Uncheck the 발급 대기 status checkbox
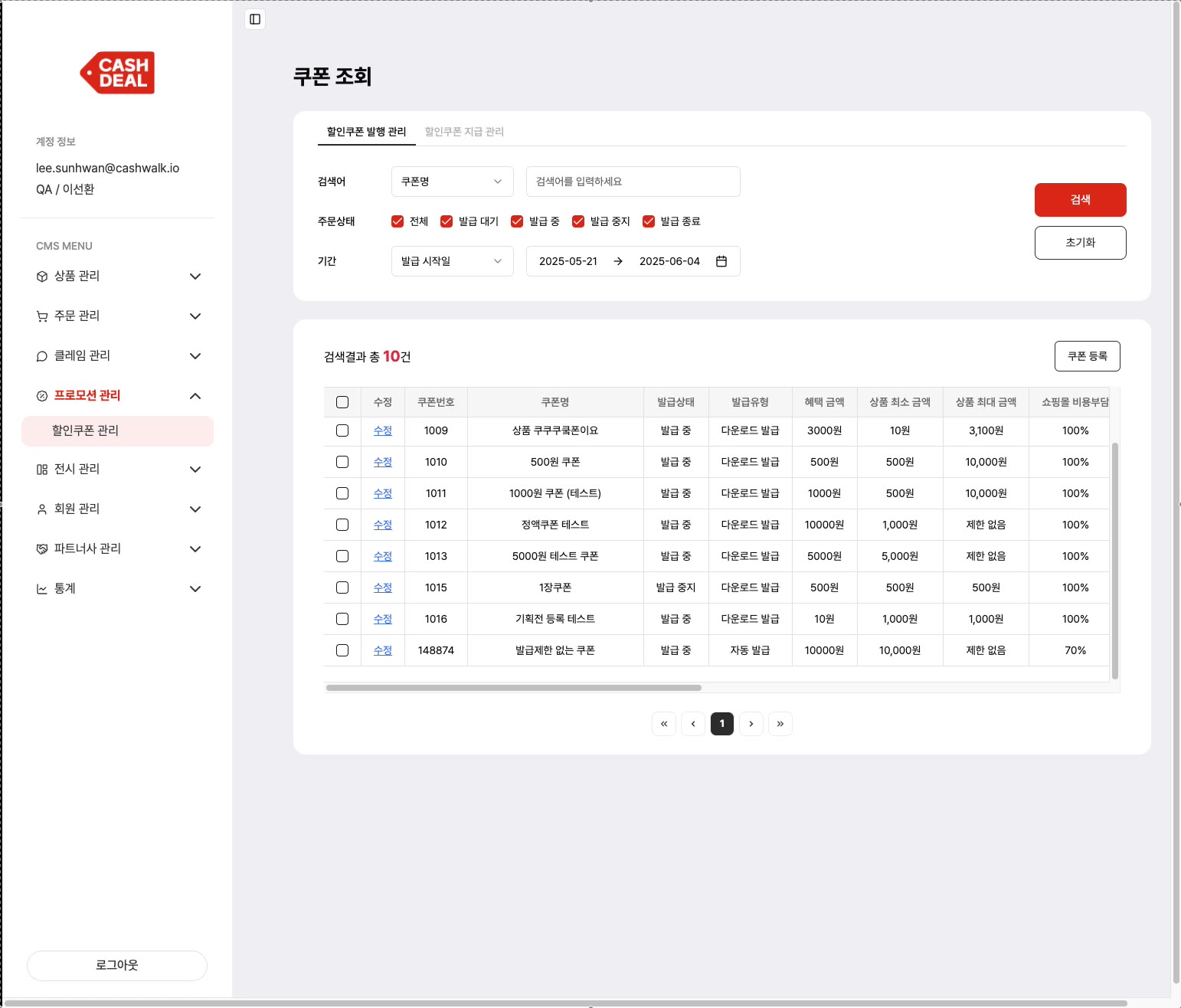This screenshot has width=1181, height=1008. point(447,221)
